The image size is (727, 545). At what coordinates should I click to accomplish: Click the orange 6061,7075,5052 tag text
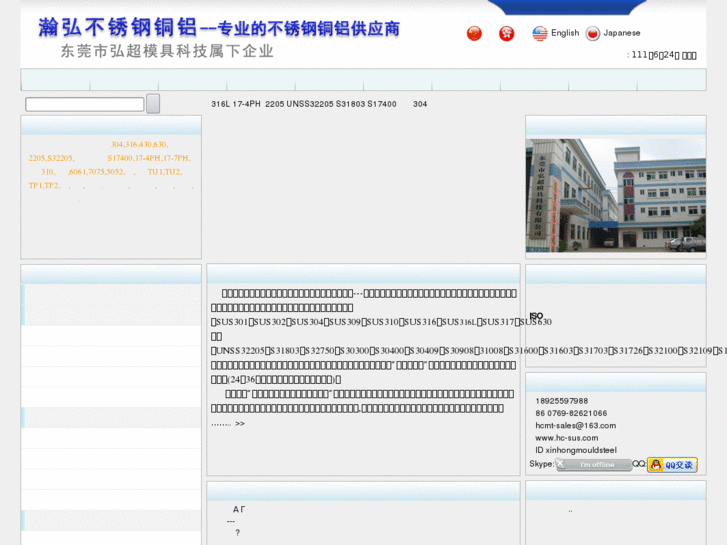click(97, 172)
